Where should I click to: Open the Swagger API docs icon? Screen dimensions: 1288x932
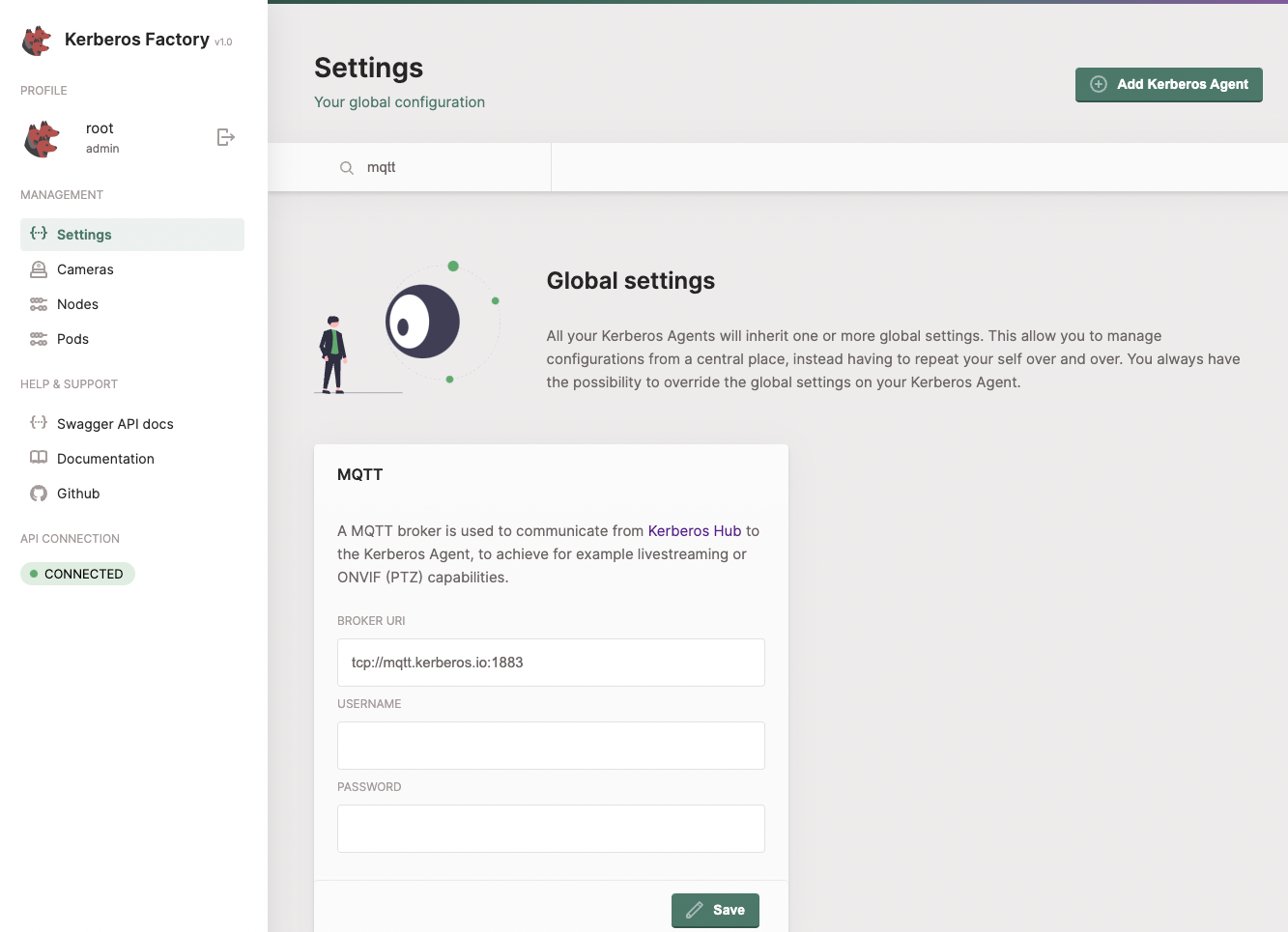[x=39, y=423]
